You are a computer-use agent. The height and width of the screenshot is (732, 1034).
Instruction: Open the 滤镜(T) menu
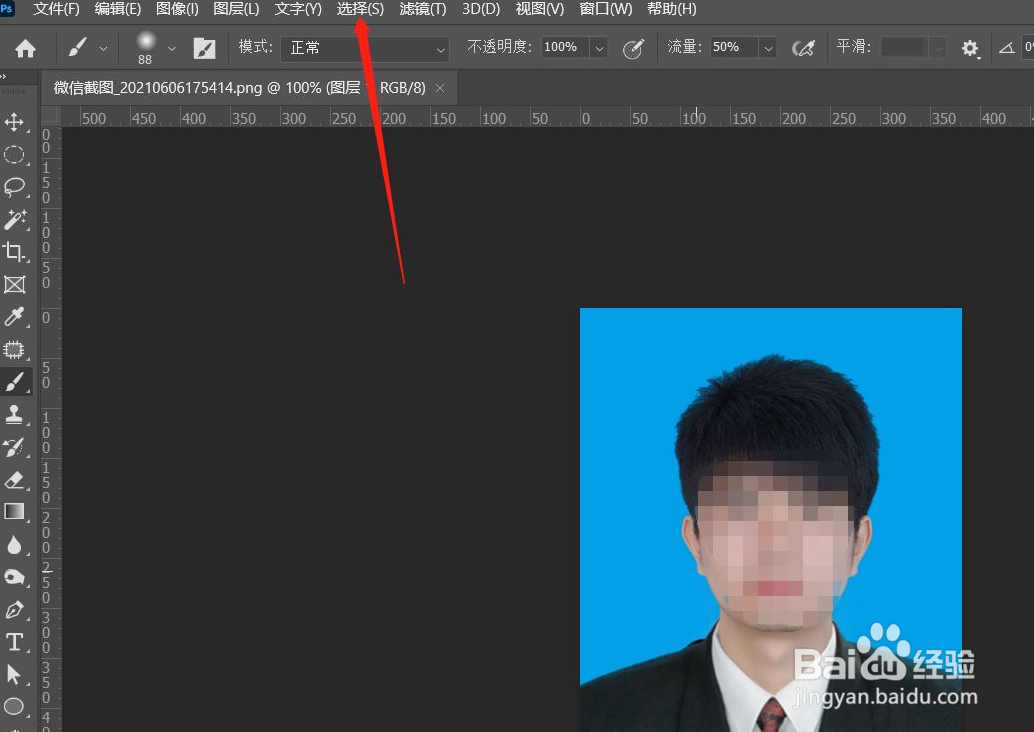click(423, 9)
